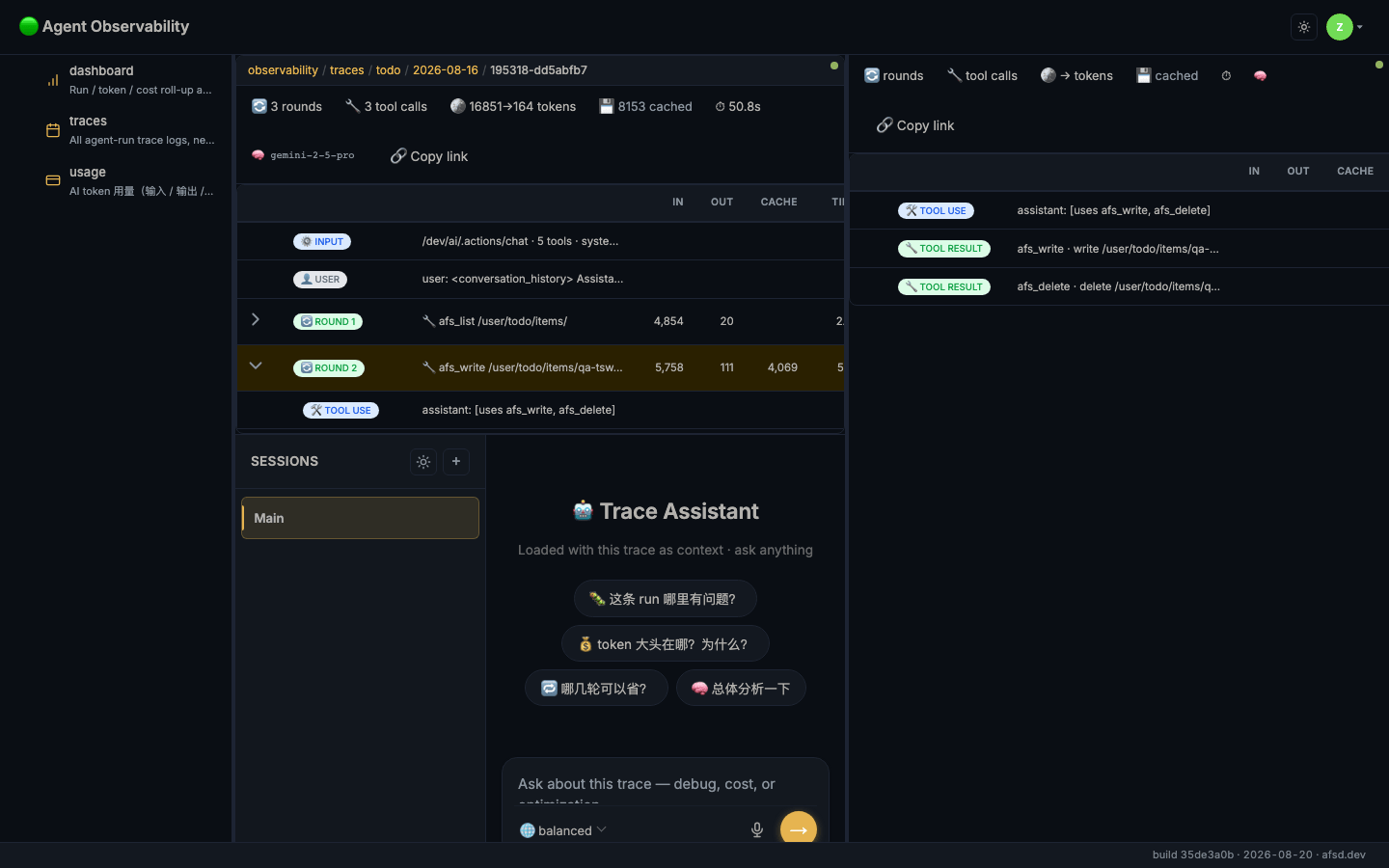Click the 3 tool calls wrench icon

353,106
